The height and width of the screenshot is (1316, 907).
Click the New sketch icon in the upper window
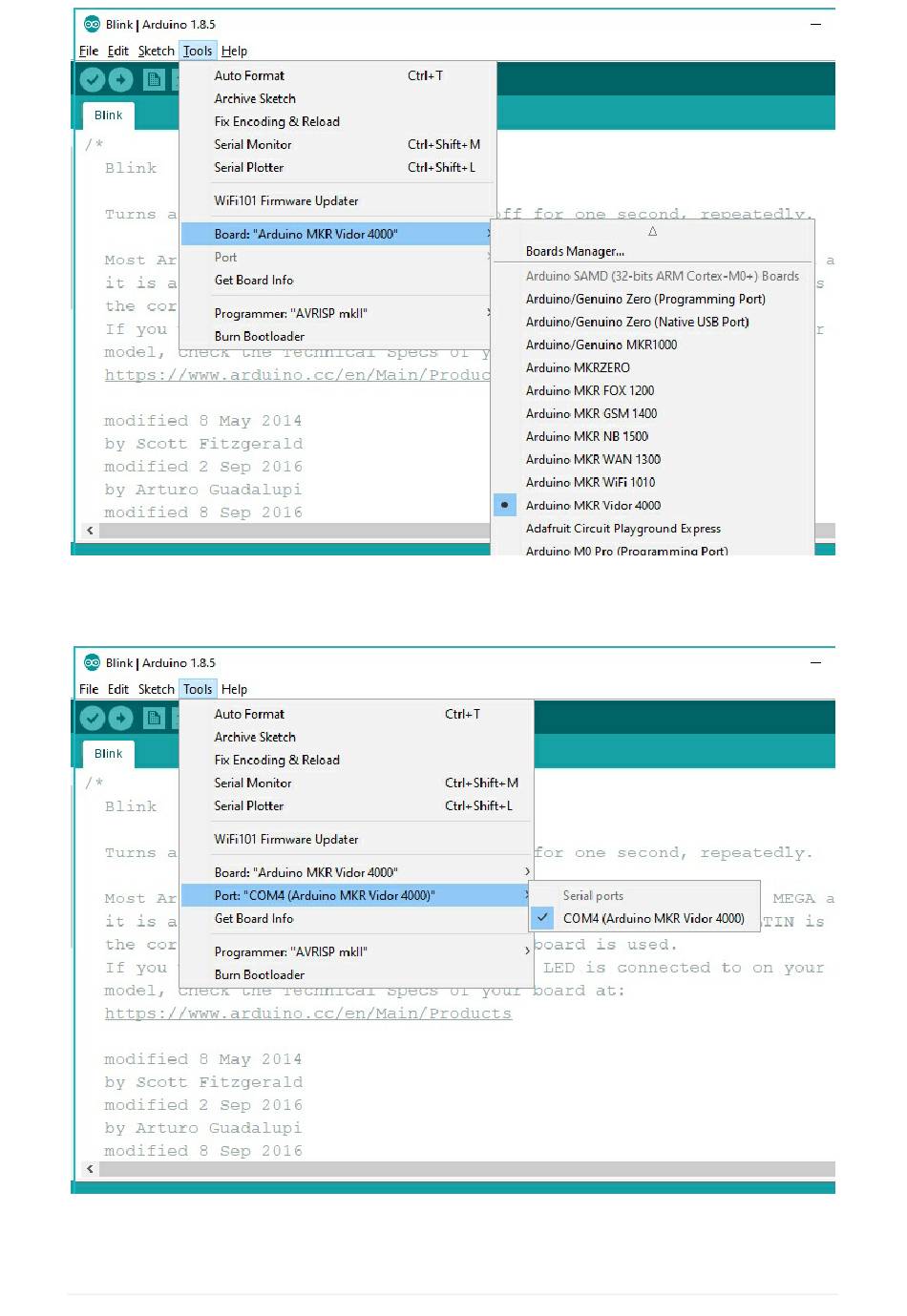click(153, 79)
